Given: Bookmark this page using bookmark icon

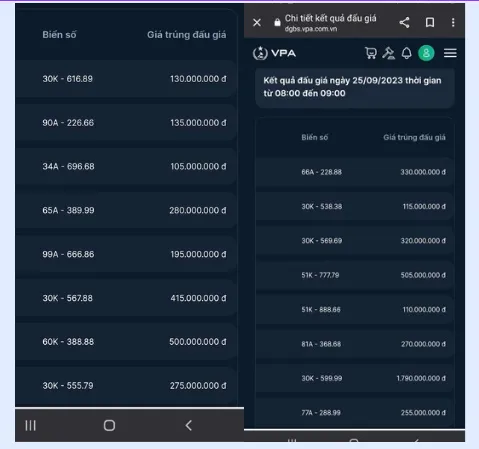Looking at the screenshot, I should pyautogui.click(x=430, y=22).
